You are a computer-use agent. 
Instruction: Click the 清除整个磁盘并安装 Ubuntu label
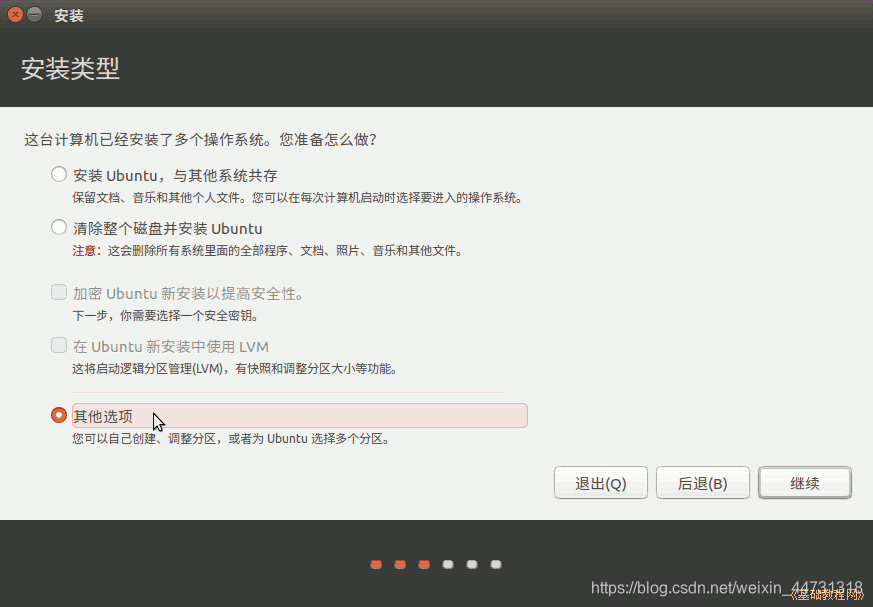(168, 229)
